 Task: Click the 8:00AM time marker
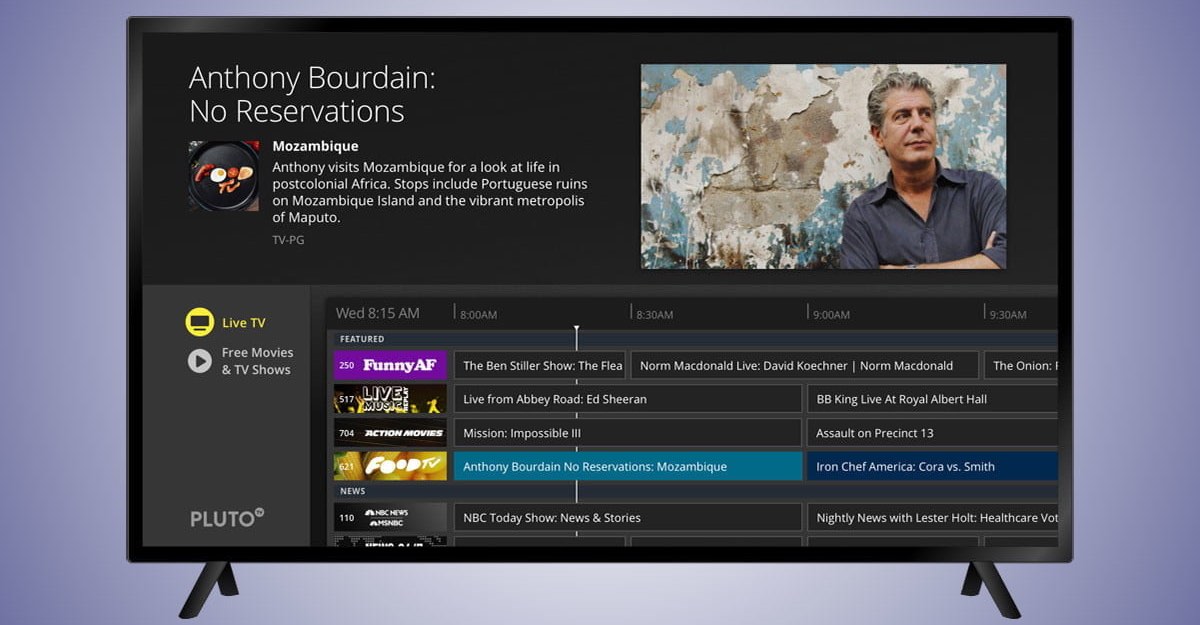click(478, 314)
